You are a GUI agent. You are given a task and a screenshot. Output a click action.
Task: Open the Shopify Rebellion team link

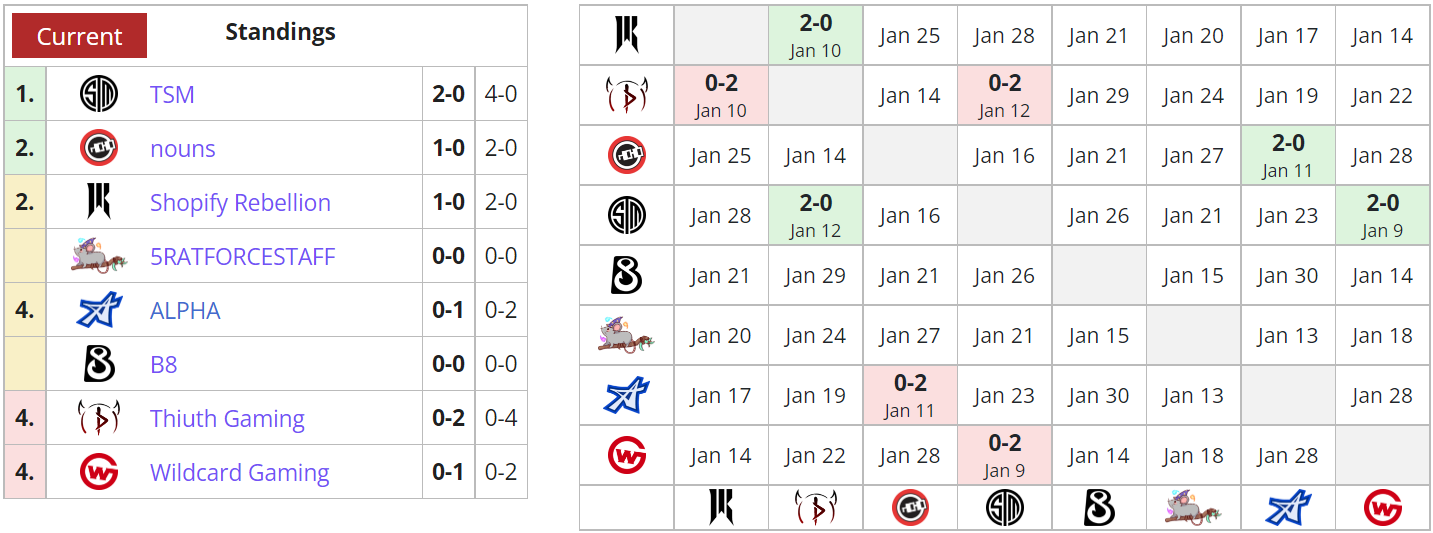click(240, 203)
